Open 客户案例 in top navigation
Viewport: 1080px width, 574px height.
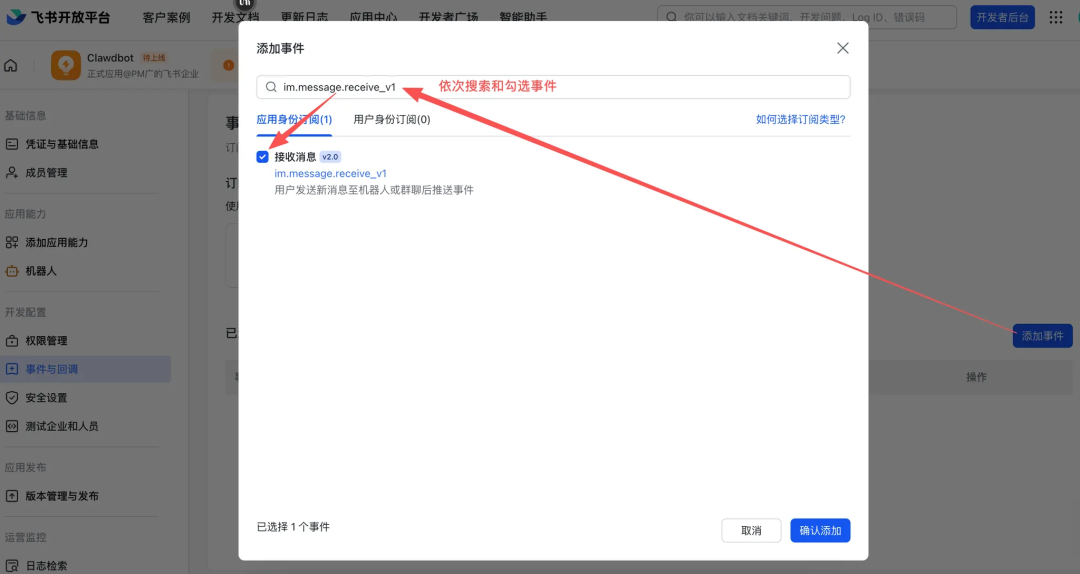166,17
